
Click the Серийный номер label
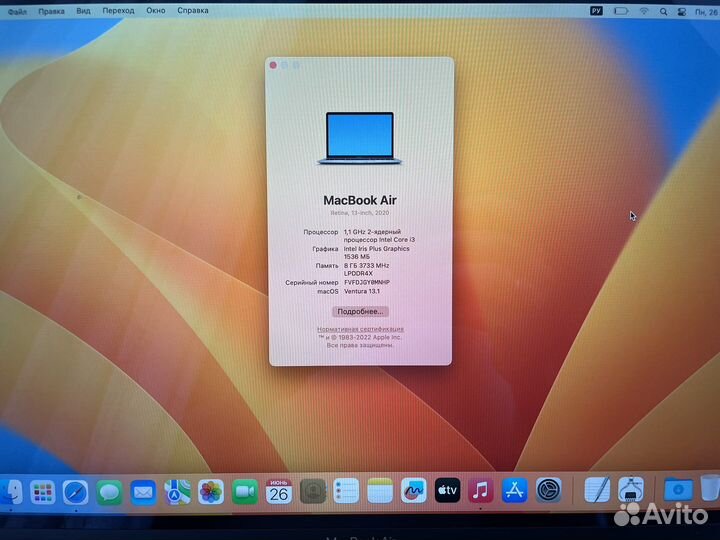(x=312, y=282)
